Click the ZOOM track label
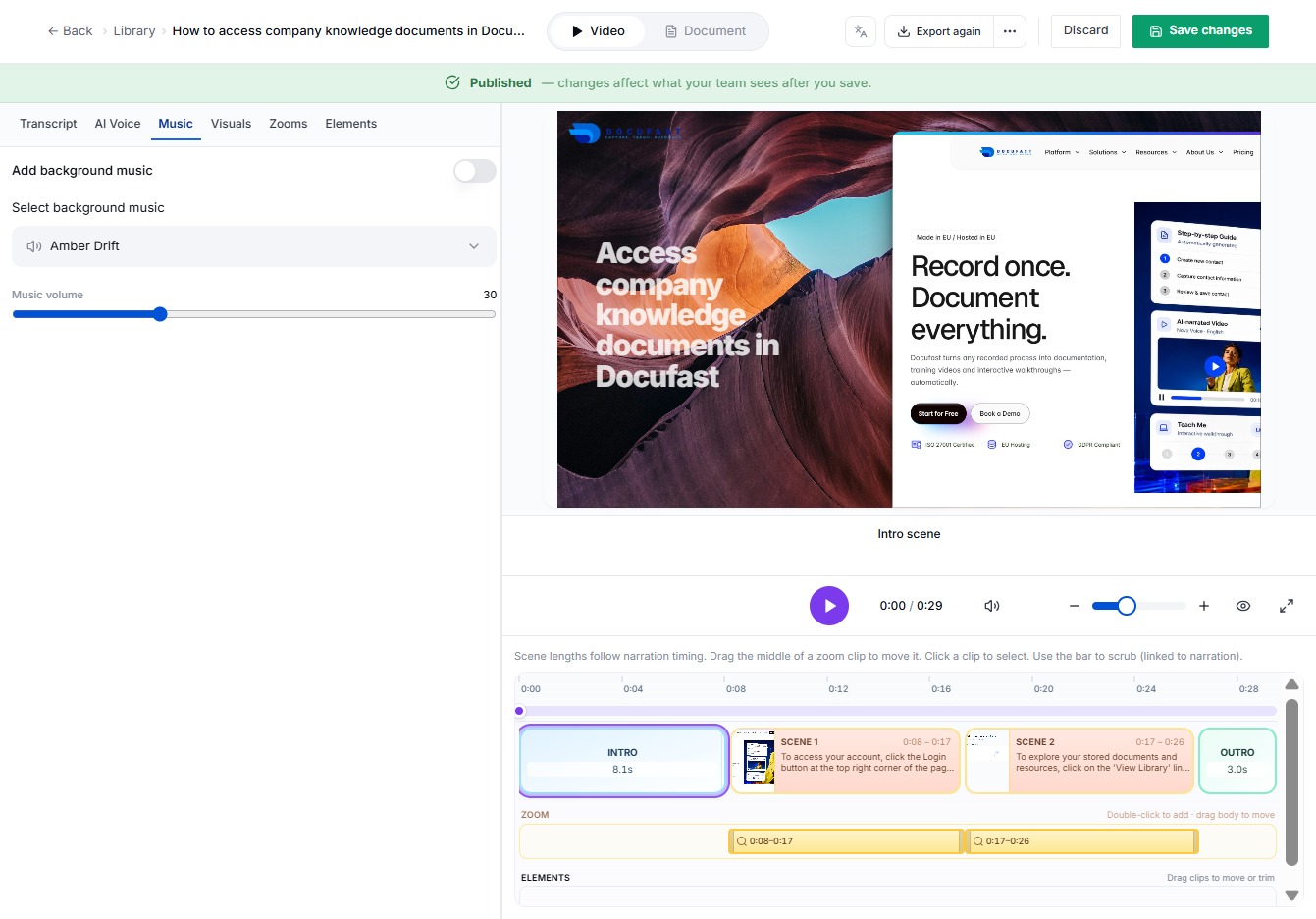 [x=535, y=815]
